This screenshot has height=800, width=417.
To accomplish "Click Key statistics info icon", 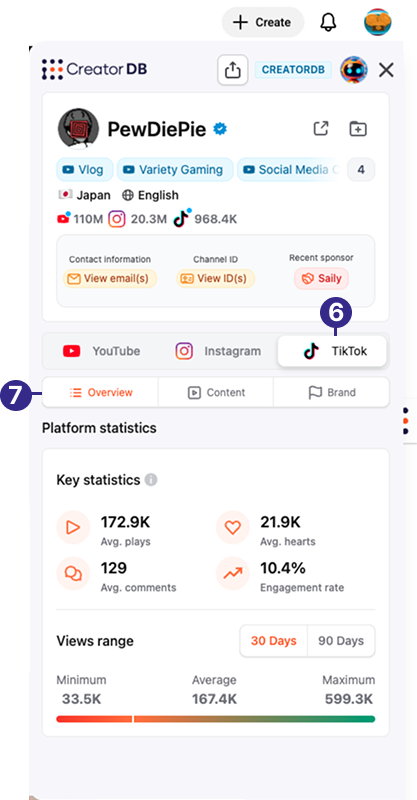I will pyautogui.click(x=151, y=480).
